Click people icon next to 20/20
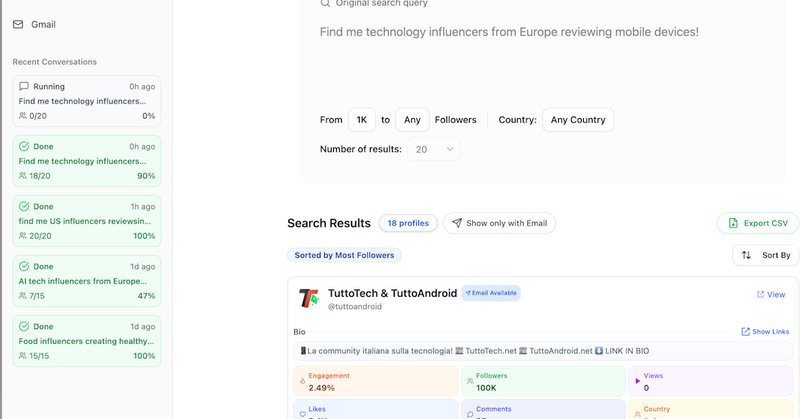 click(x=23, y=236)
